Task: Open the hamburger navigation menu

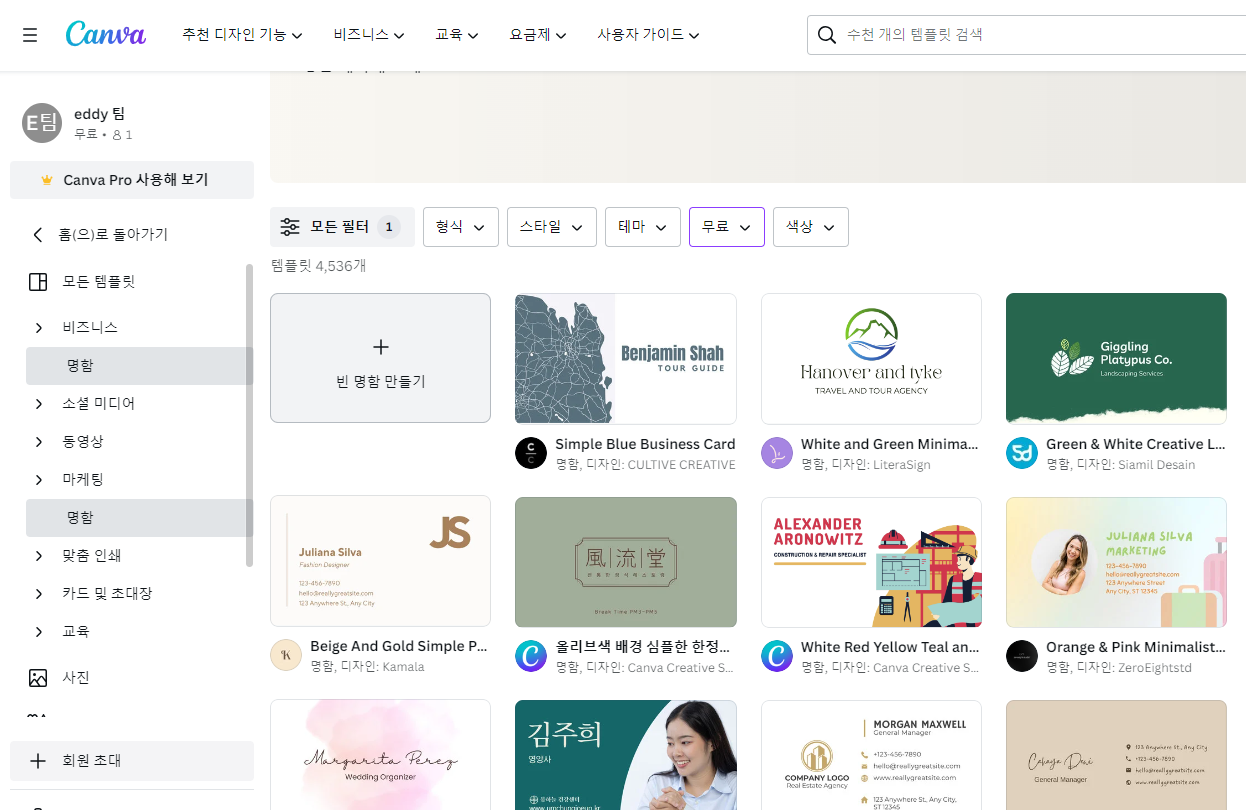Action: [29, 33]
